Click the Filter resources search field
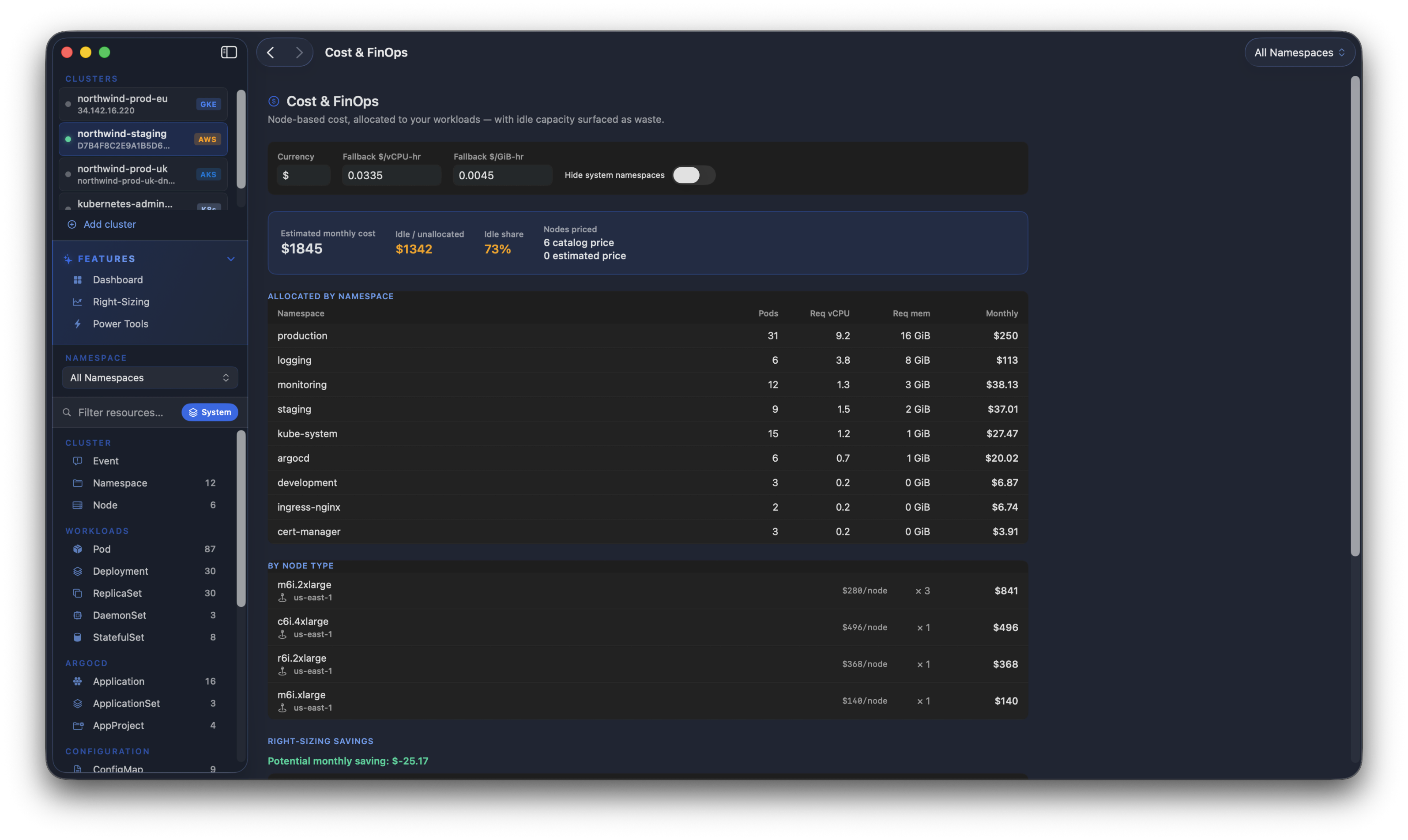 pyautogui.click(x=120, y=412)
